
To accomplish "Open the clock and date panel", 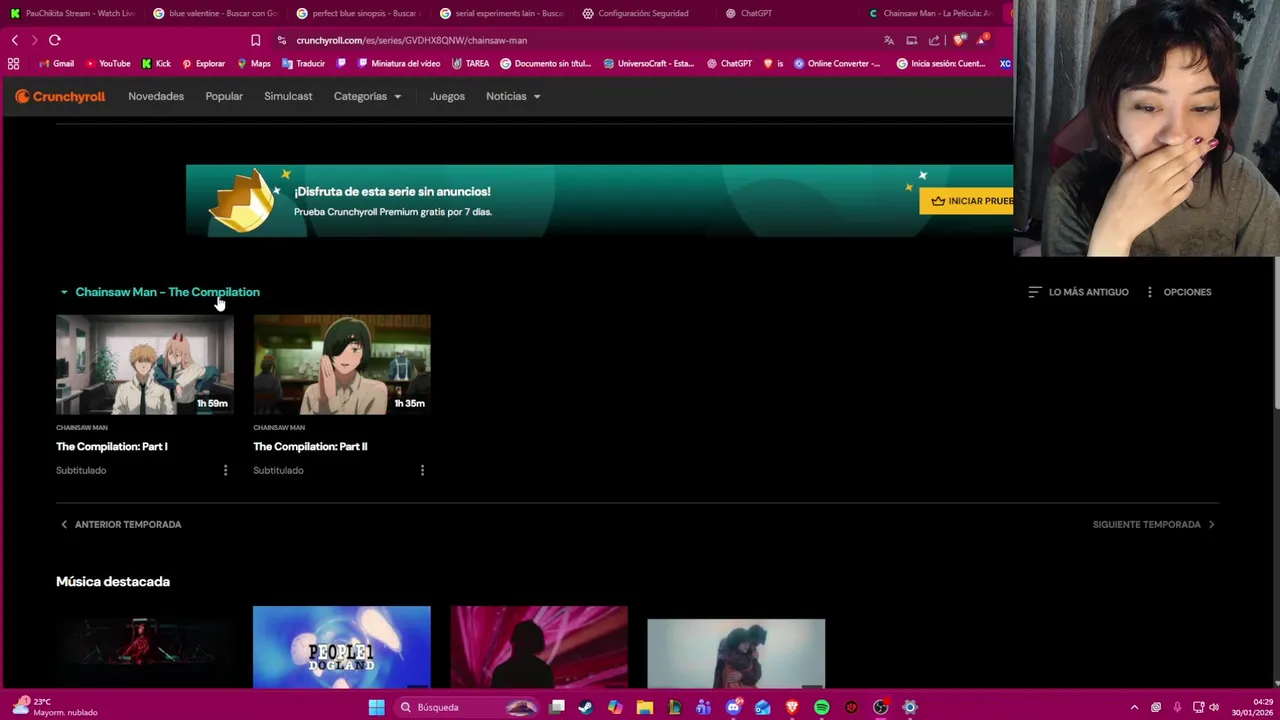I will coord(1253,707).
